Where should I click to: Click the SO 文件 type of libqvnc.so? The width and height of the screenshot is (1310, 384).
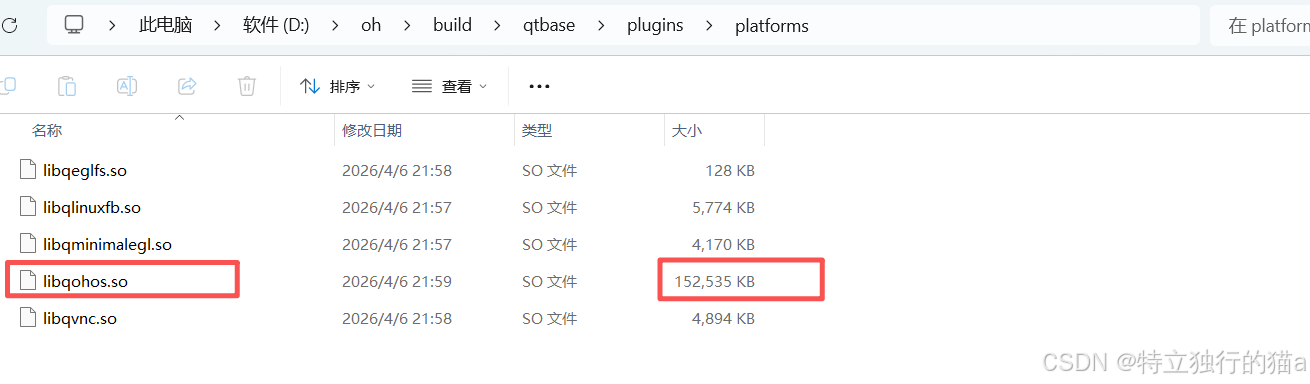click(550, 319)
